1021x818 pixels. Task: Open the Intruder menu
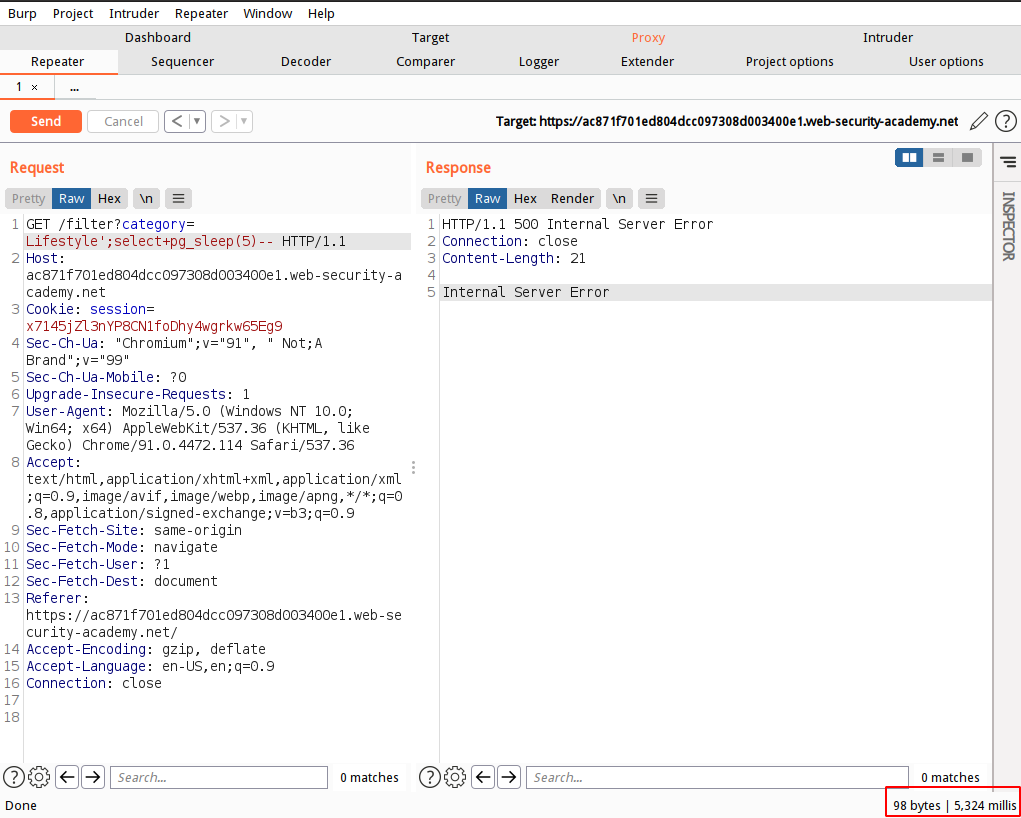pos(133,14)
